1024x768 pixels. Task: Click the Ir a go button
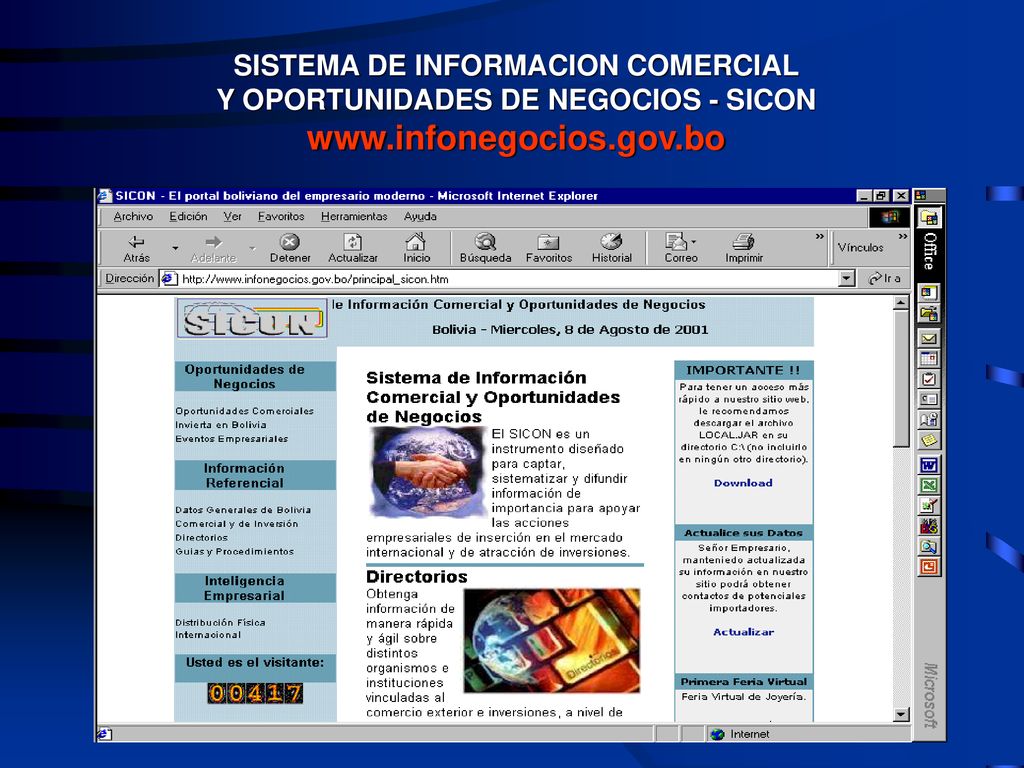[x=884, y=279]
